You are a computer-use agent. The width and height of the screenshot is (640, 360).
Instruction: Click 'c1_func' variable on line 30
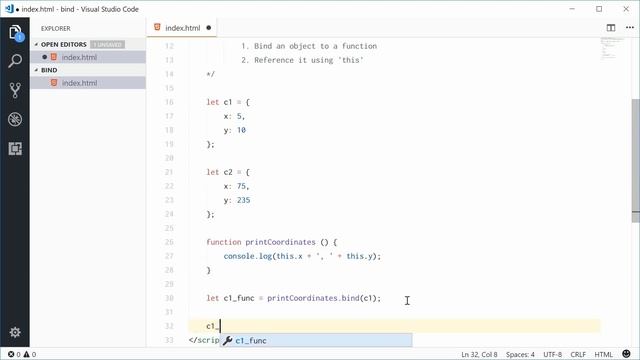coord(239,298)
